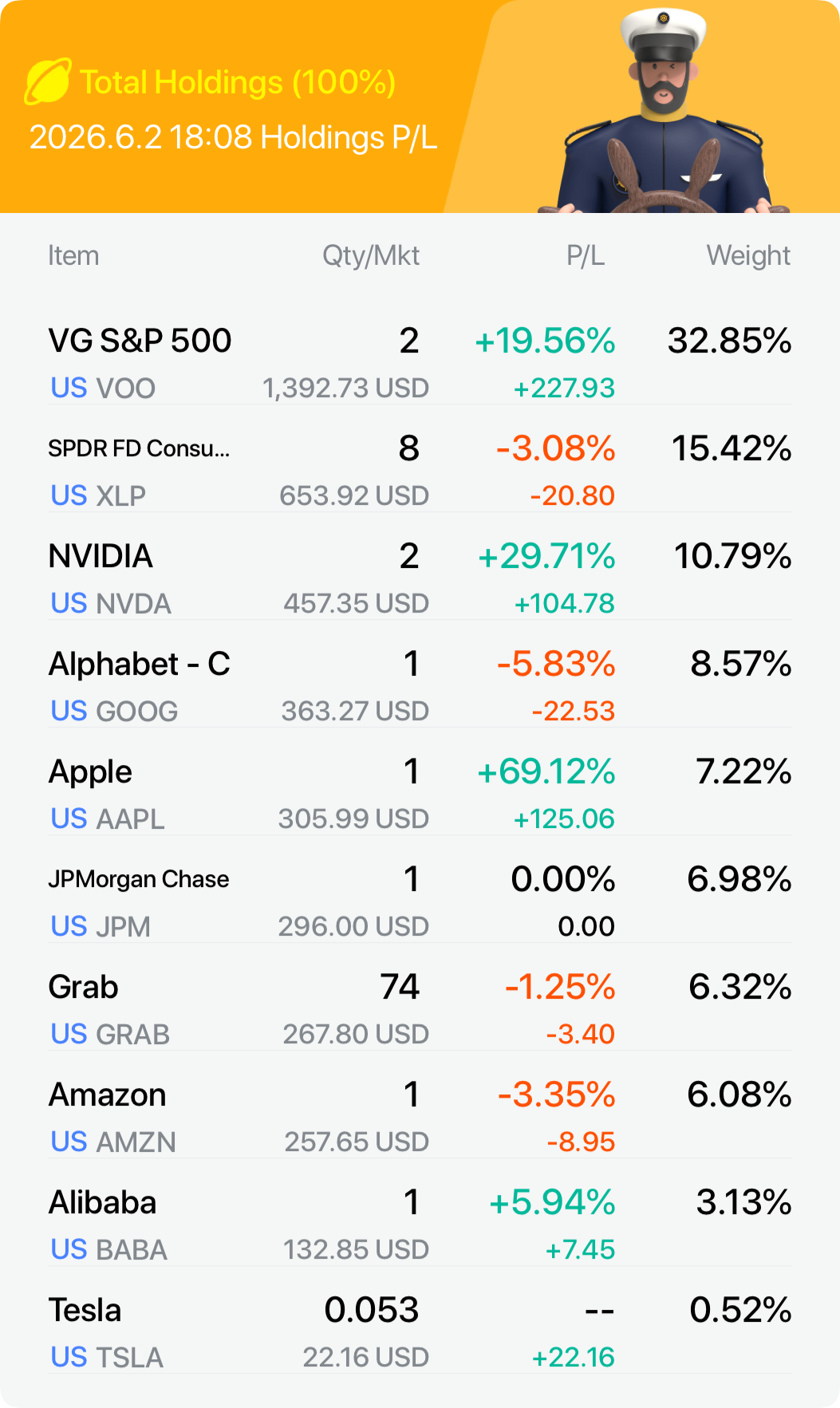Click the Apple +69.12% profit value
This screenshot has height=1408, width=840.
[x=546, y=771]
